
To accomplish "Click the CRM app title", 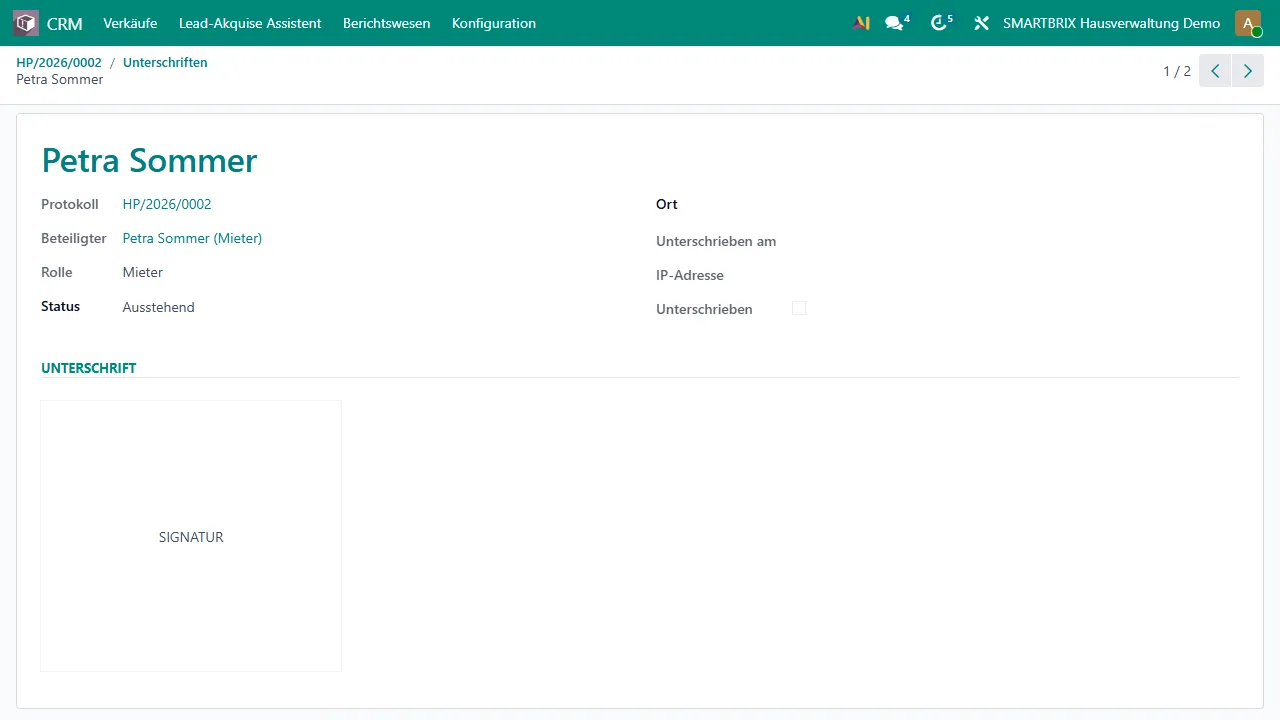I will click(x=65, y=23).
